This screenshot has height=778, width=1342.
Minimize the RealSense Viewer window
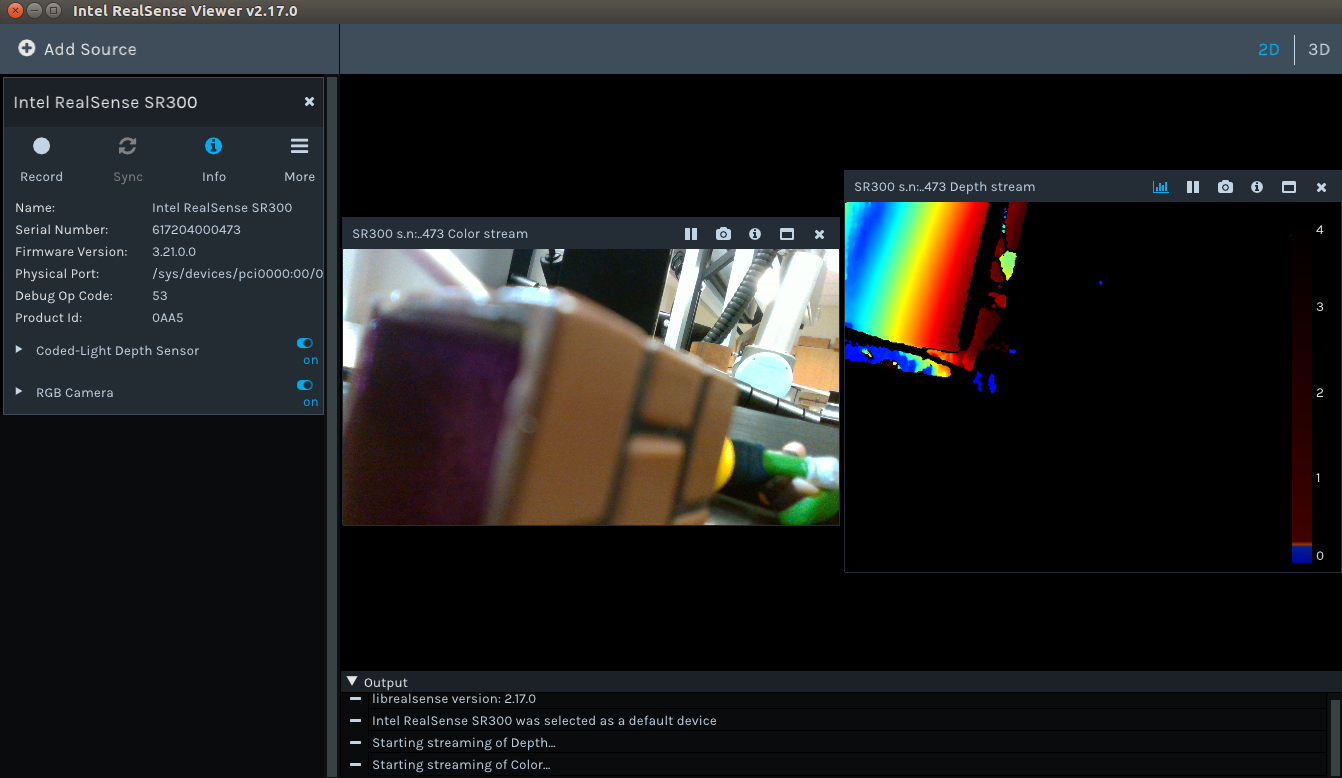click(34, 11)
